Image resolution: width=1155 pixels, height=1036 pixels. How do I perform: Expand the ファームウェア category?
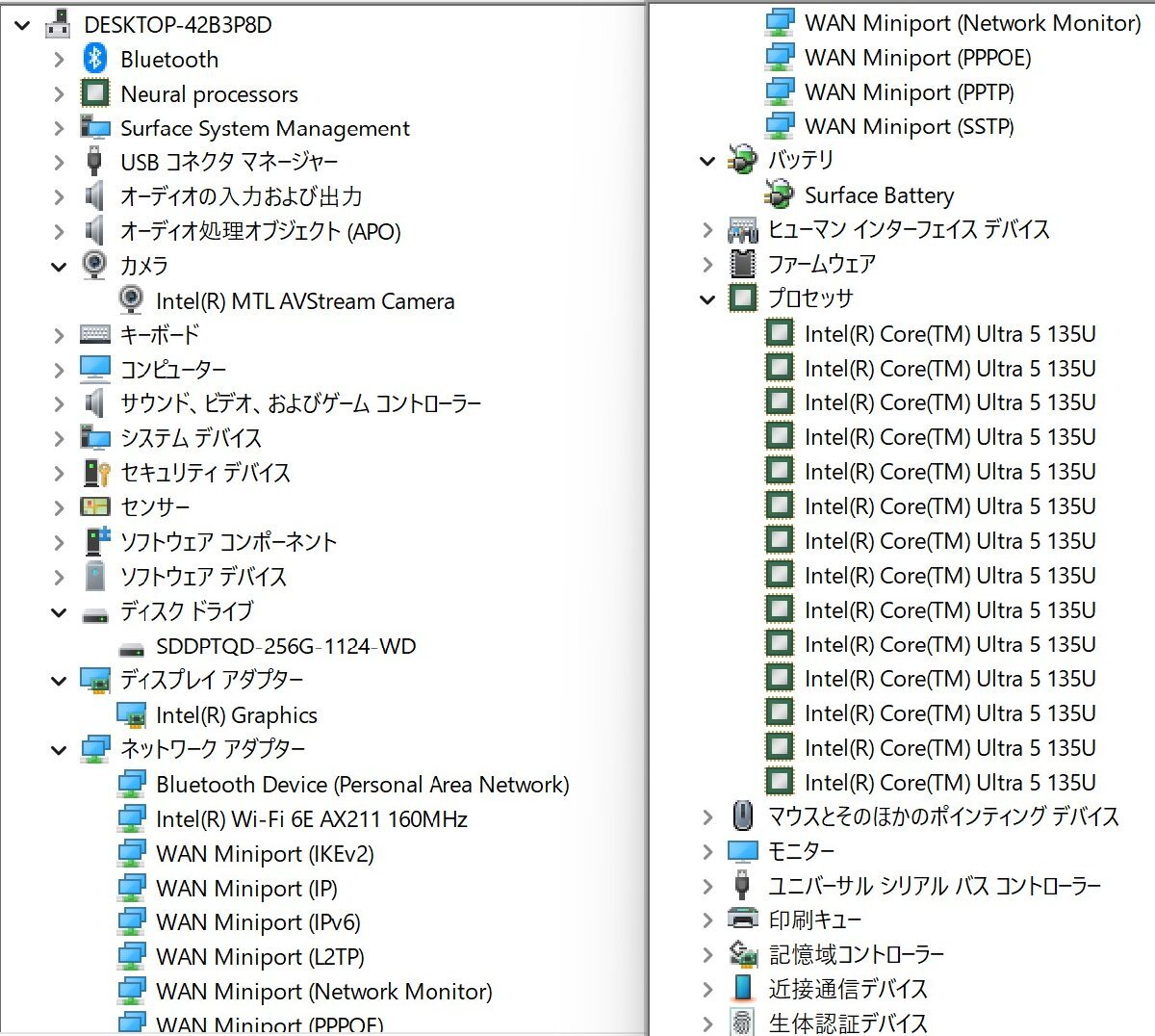pyautogui.click(x=707, y=264)
